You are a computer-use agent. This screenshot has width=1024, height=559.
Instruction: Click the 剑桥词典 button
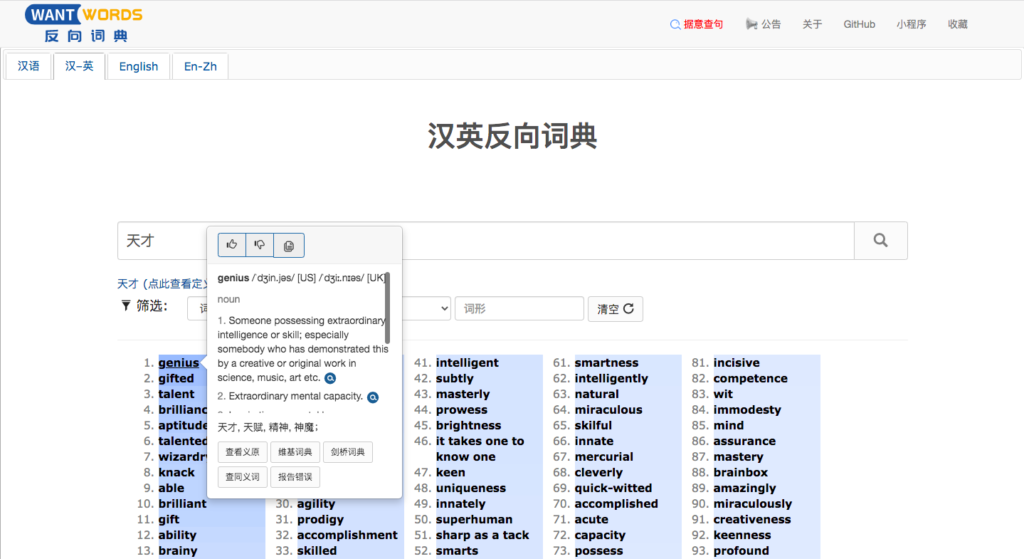point(347,452)
